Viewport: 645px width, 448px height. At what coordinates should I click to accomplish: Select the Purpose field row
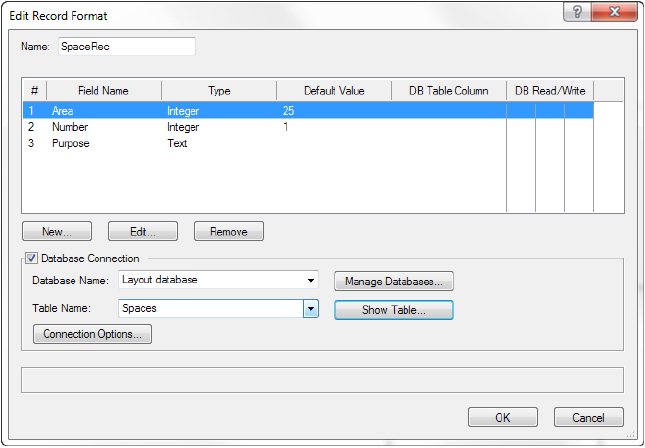(x=70, y=144)
